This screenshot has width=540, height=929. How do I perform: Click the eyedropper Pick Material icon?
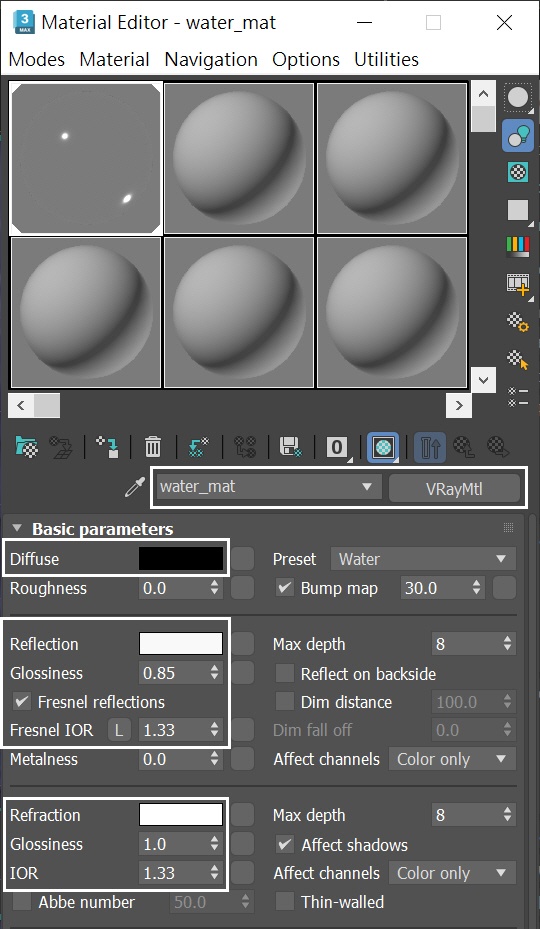click(135, 488)
